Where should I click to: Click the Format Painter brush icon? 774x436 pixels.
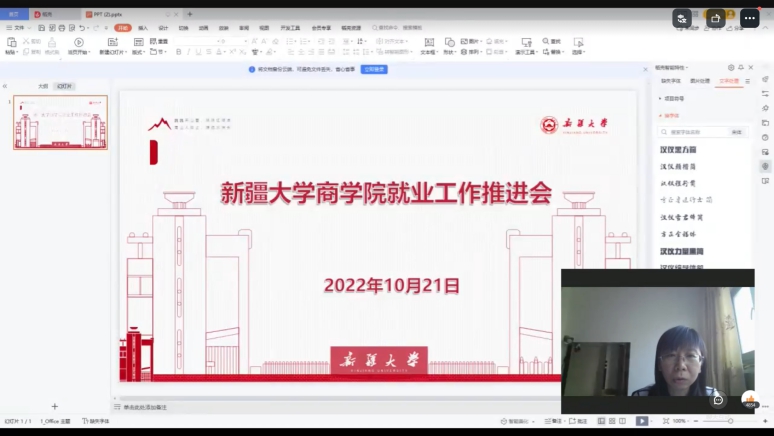[52, 42]
